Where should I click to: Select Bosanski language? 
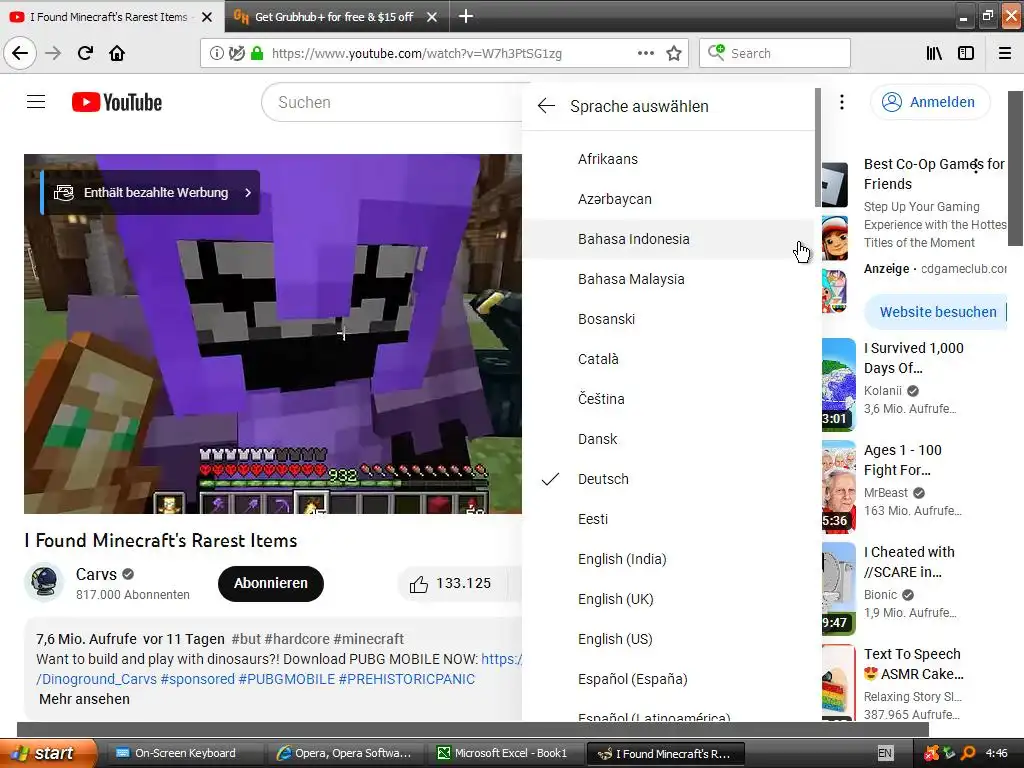click(x=668, y=319)
